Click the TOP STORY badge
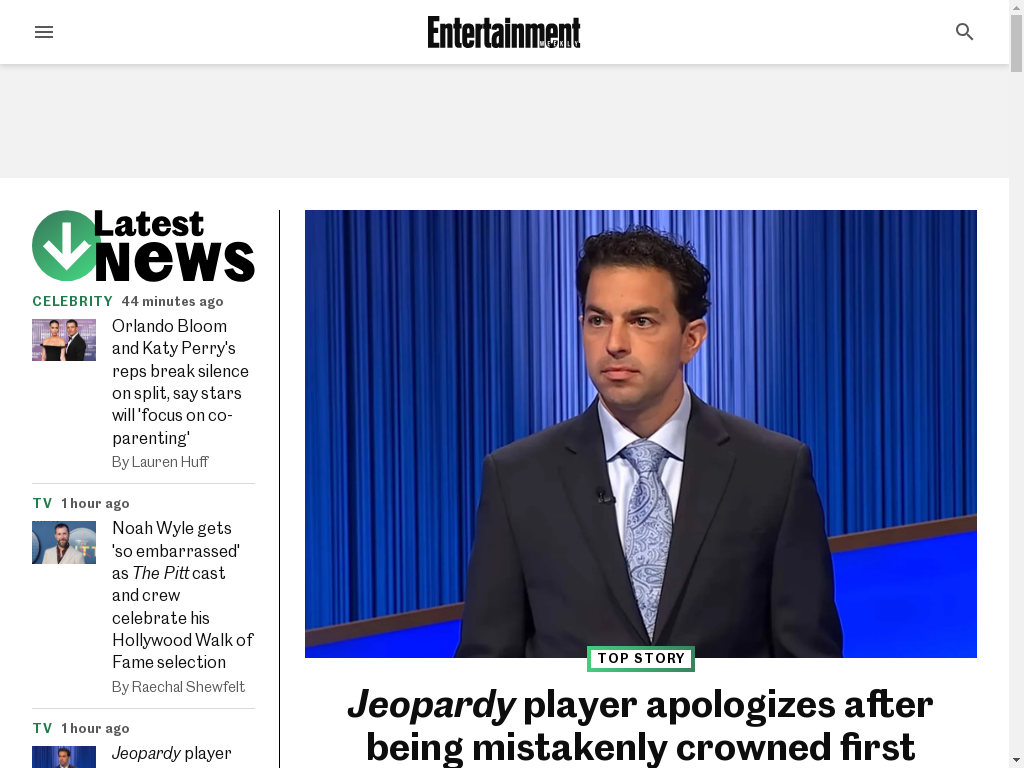This screenshot has width=1024, height=768. [x=641, y=658]
